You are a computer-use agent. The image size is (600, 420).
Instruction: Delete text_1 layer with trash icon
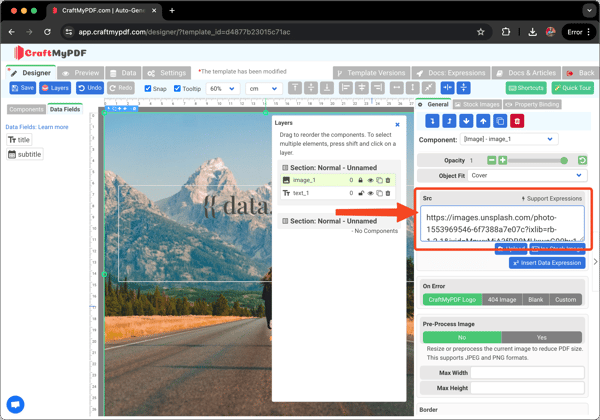tap(388, 193)
